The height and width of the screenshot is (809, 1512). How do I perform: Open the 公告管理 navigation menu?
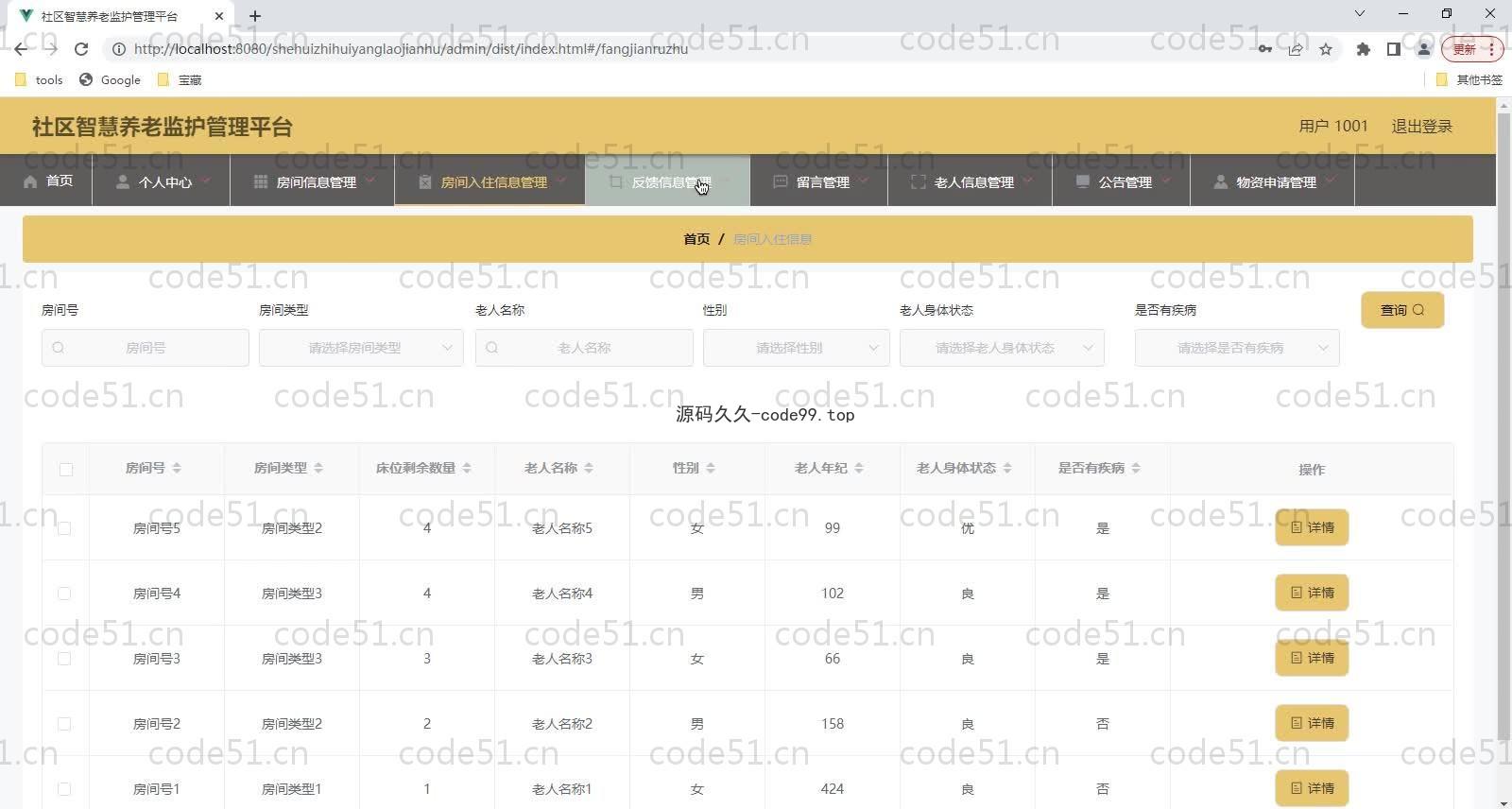[1122, 181]
